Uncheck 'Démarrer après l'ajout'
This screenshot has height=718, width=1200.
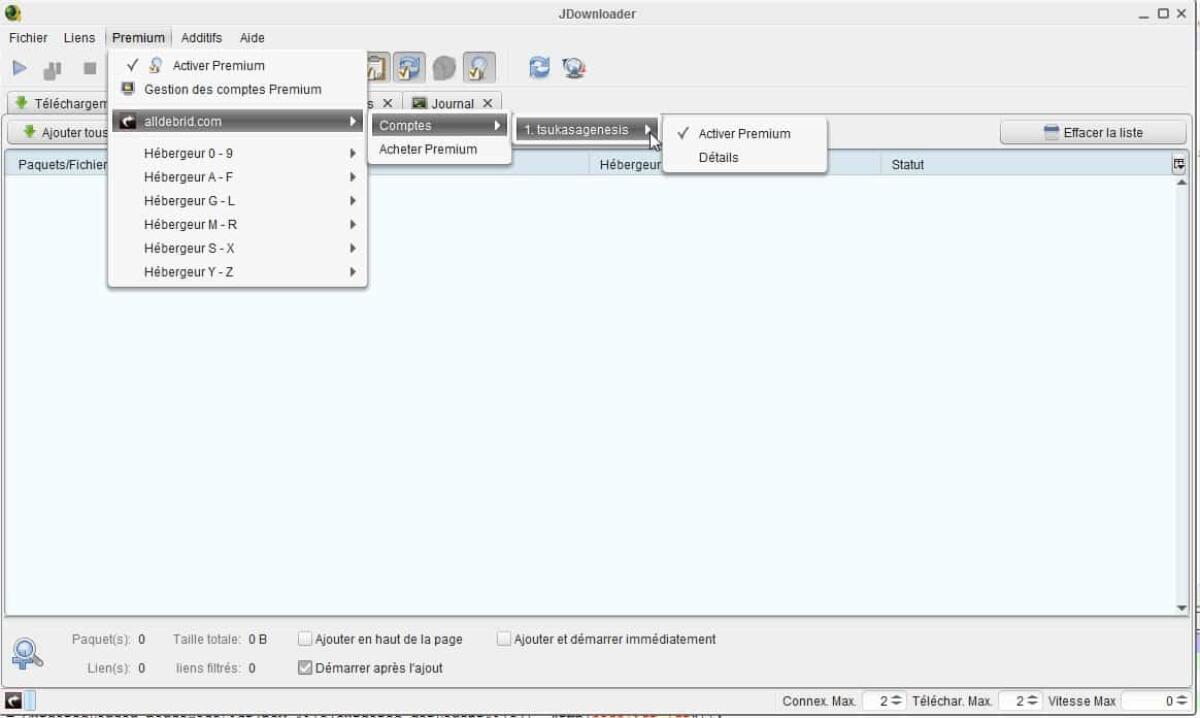pos(305,668)
